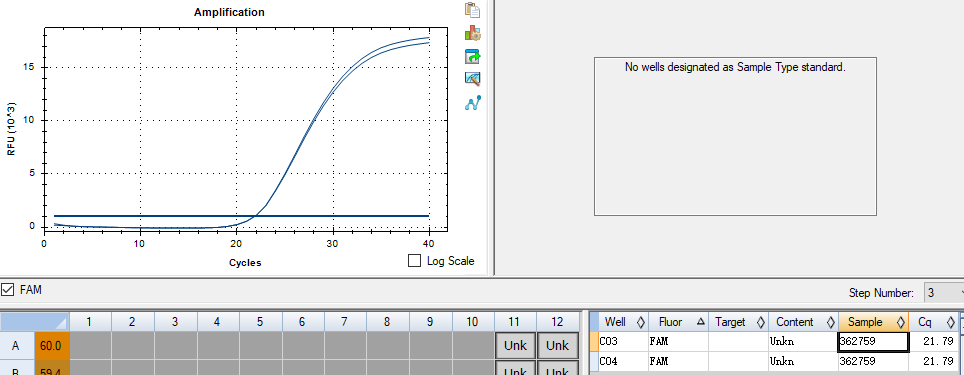Select plate column 4 header
The image size is (964, 375).
[218, 322]
